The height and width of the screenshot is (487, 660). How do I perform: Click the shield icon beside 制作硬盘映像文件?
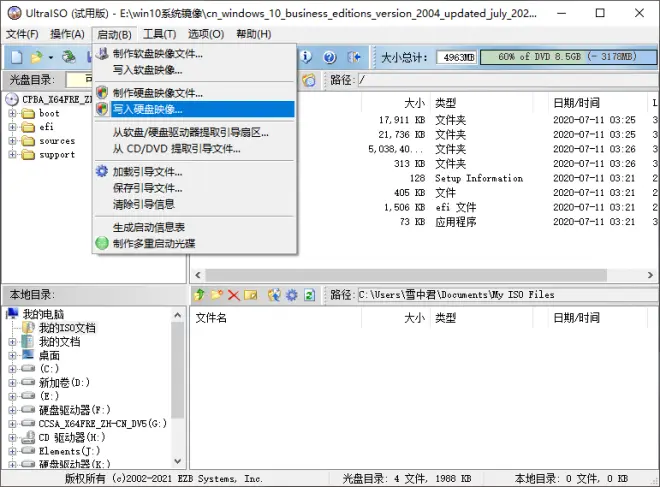point(102,93)
